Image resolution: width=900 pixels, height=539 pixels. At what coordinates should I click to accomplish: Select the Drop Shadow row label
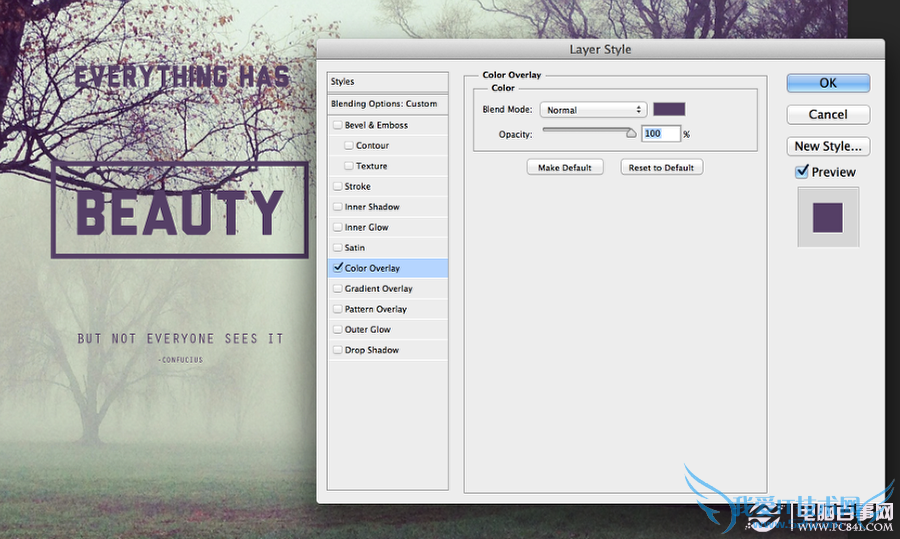point(371,350)
